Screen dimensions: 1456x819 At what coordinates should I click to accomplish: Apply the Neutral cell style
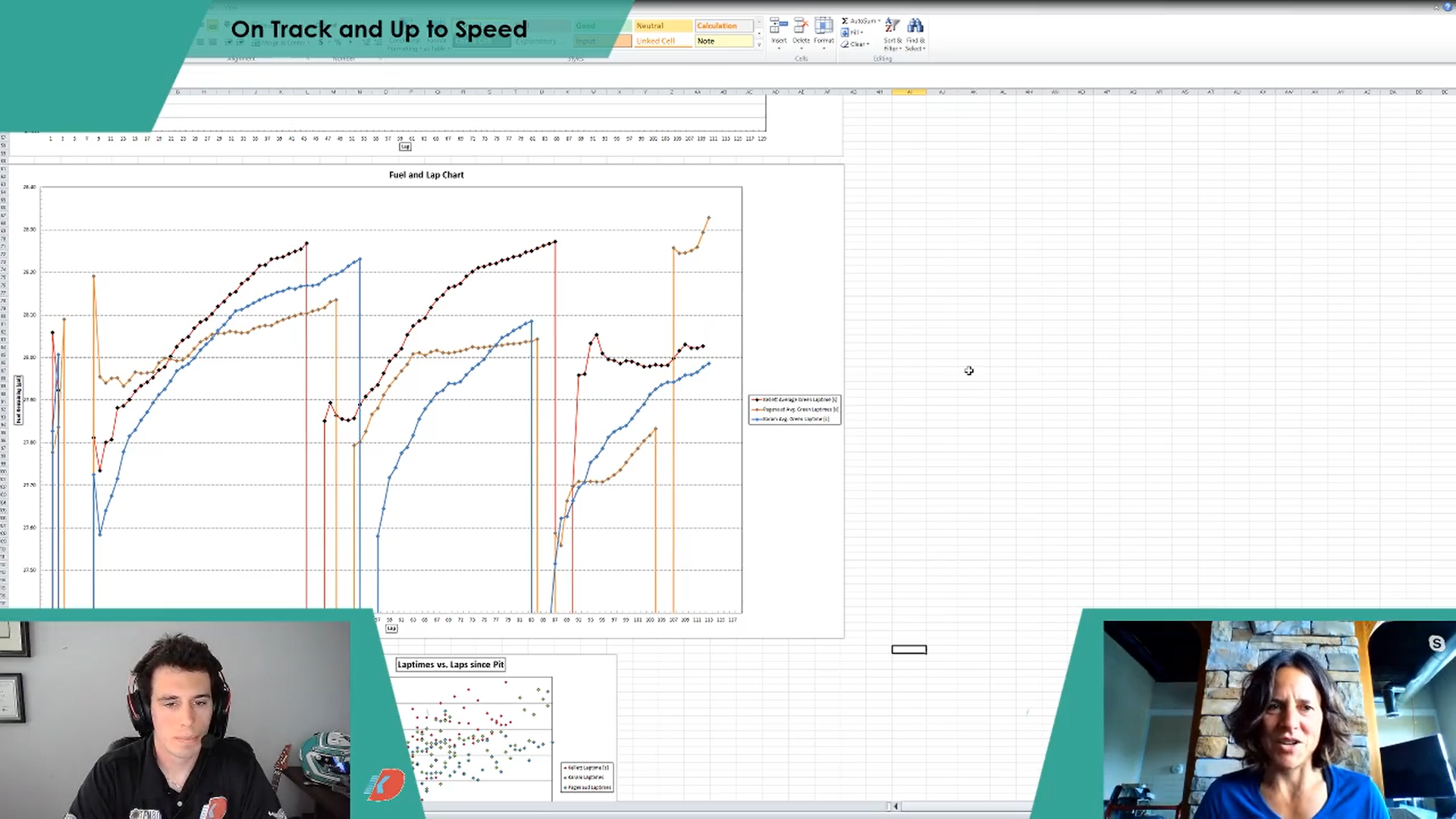pyautogui.click(x=663, y=26)
